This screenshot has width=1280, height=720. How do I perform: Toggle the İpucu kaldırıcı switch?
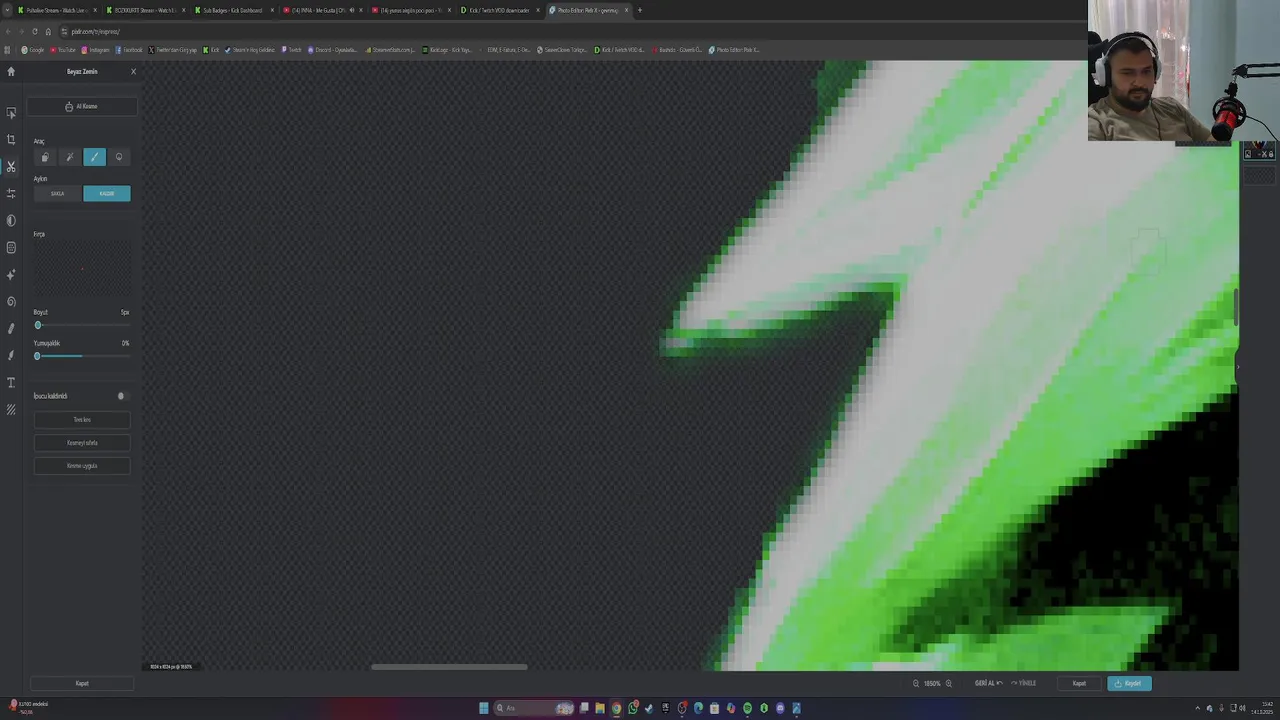pyautogui.click(x=123, y=396)
